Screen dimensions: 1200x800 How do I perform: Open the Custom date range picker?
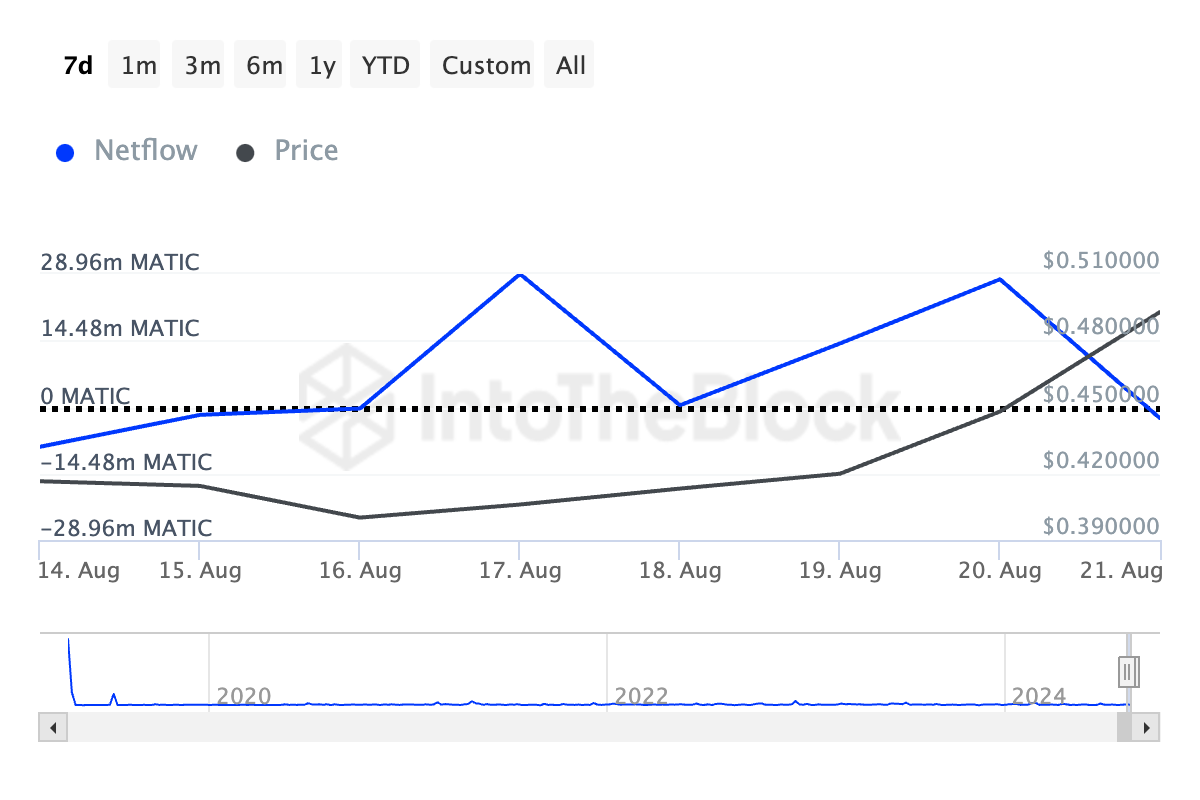coord(486,66)
